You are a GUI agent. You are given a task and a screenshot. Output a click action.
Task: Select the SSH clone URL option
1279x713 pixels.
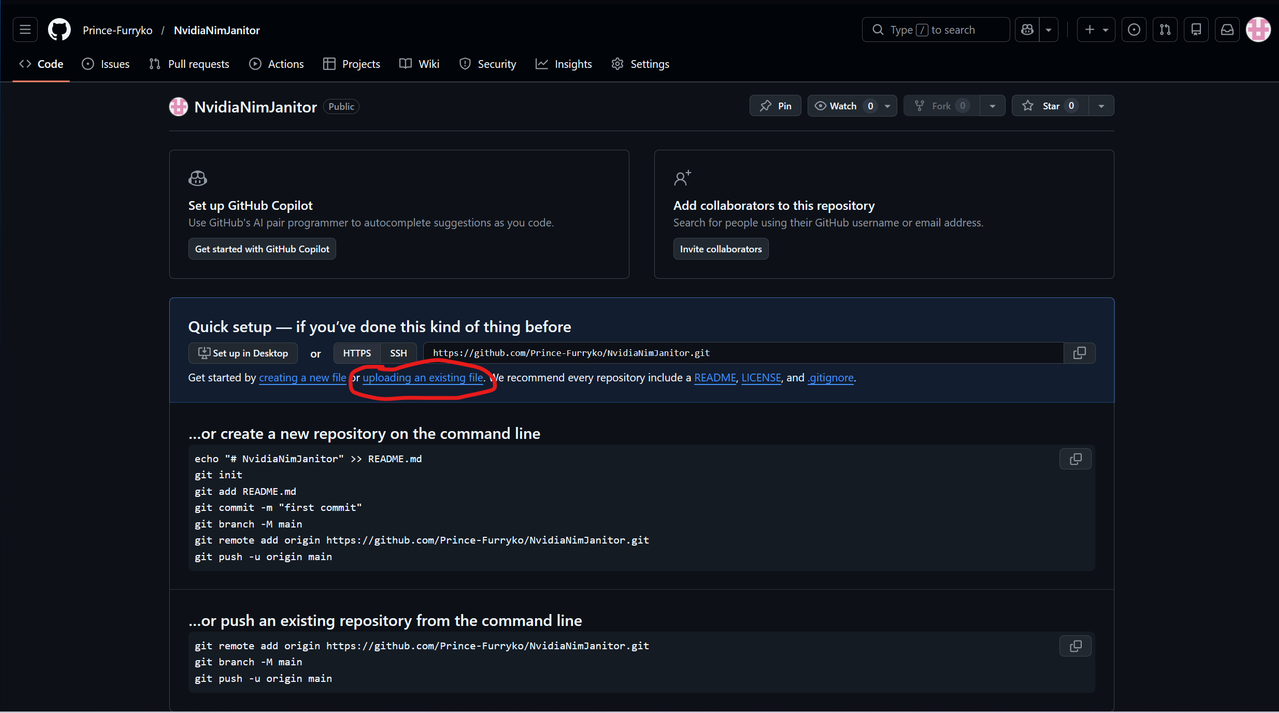point(399,353)
